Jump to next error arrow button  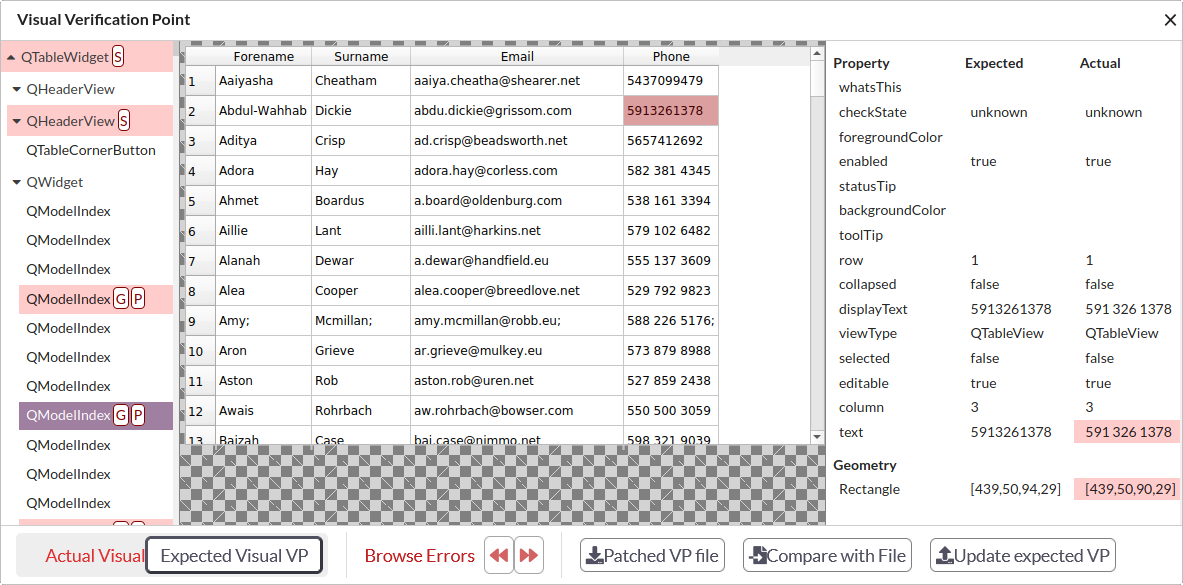(529, 556)
